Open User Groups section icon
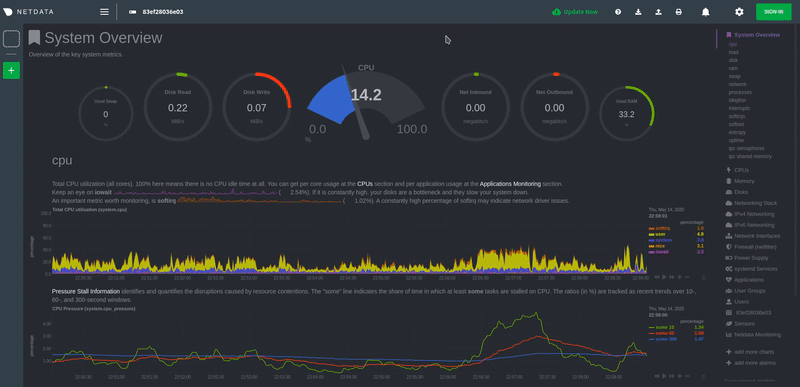Image resolution: width=800 pixels, height=387 pixels. 729,291
